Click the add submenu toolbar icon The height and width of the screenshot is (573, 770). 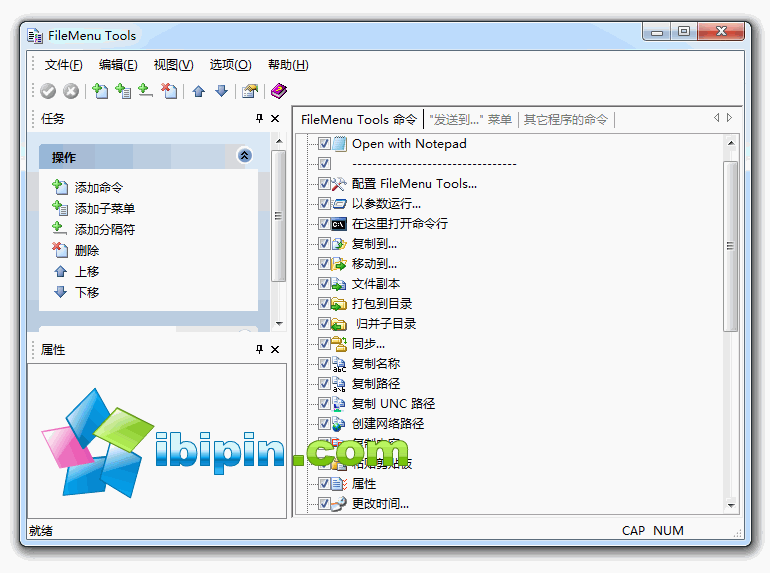123,91
